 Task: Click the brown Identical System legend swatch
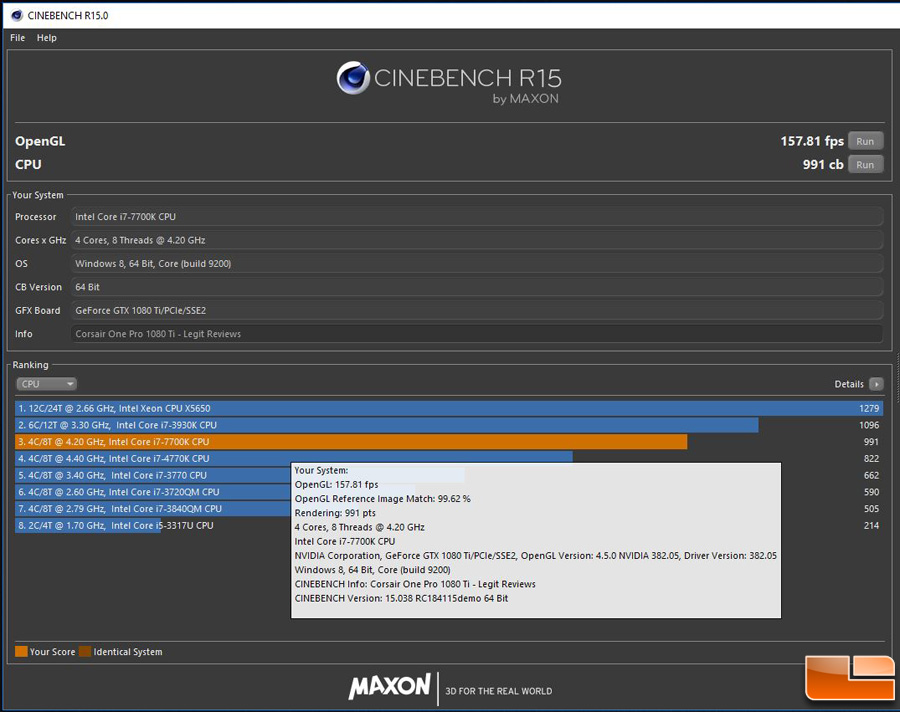tap(85, 652)
